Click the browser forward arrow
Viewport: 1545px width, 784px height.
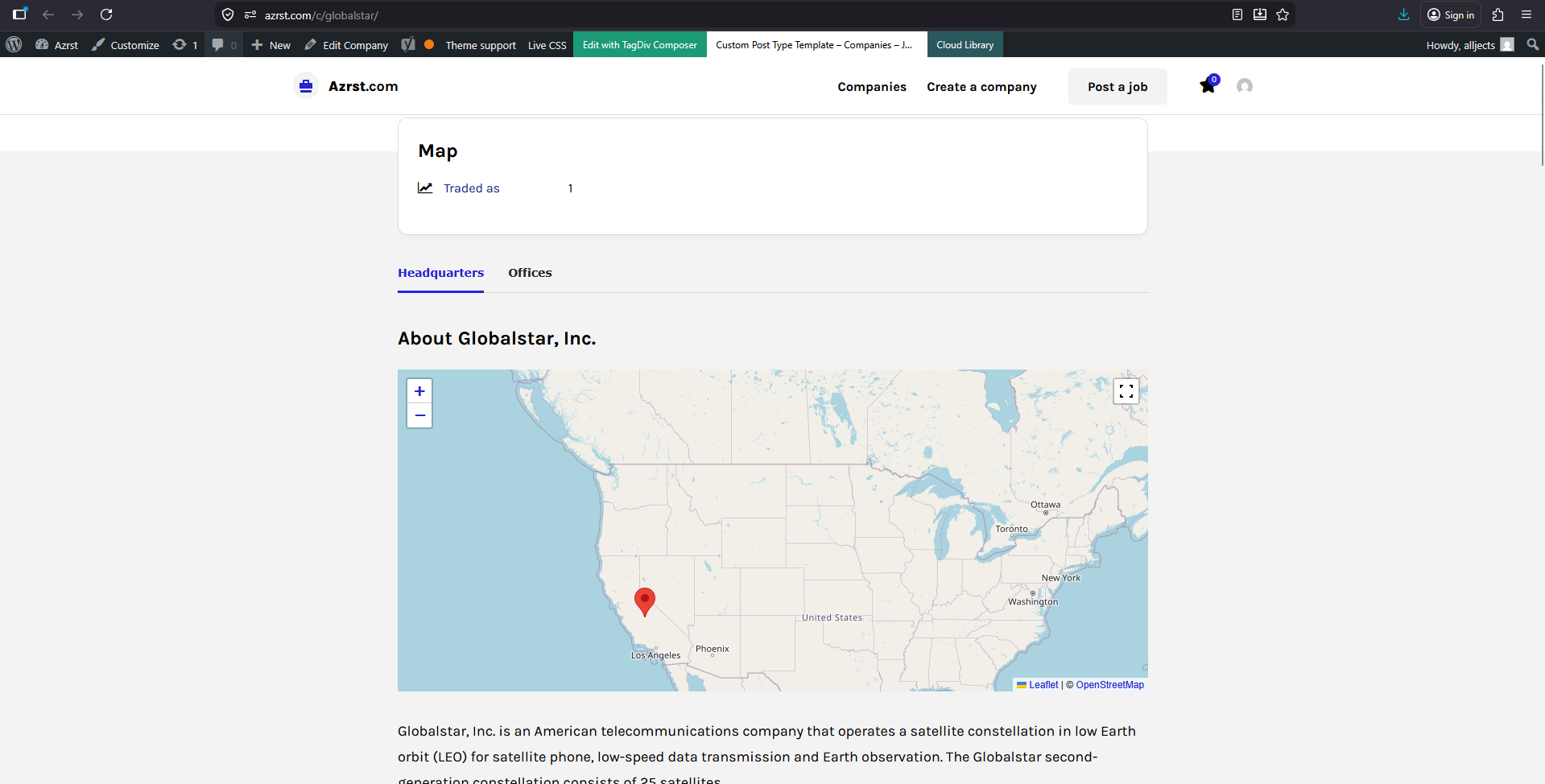[x=77, y=14]
